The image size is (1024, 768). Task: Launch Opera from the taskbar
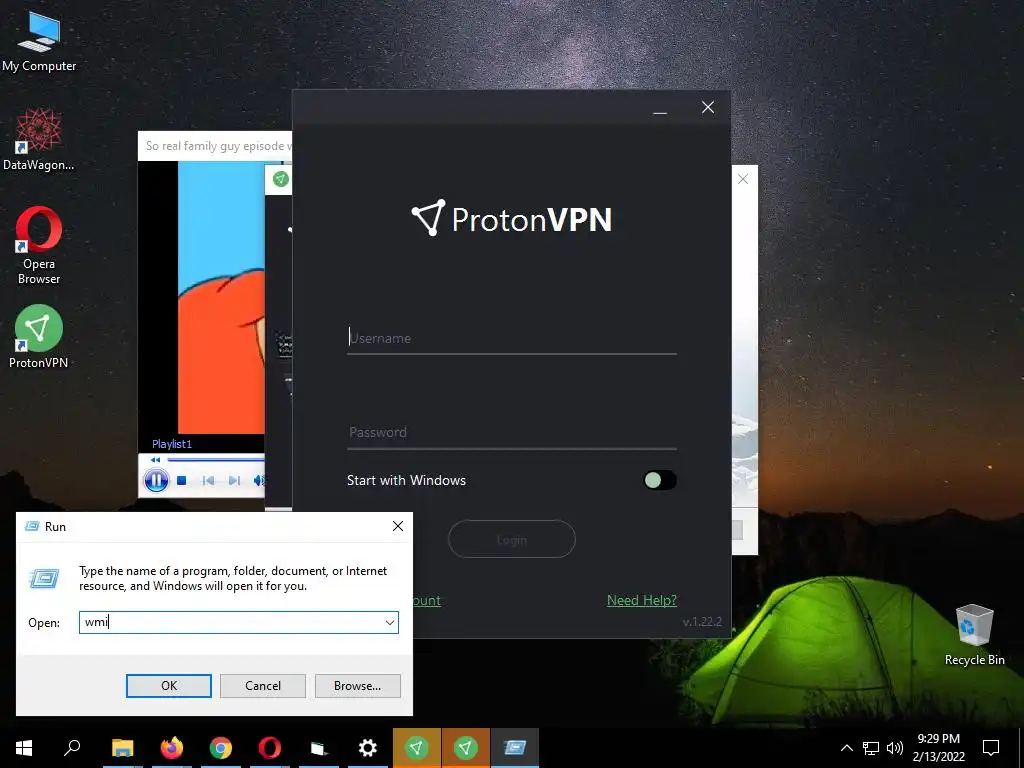270,748
